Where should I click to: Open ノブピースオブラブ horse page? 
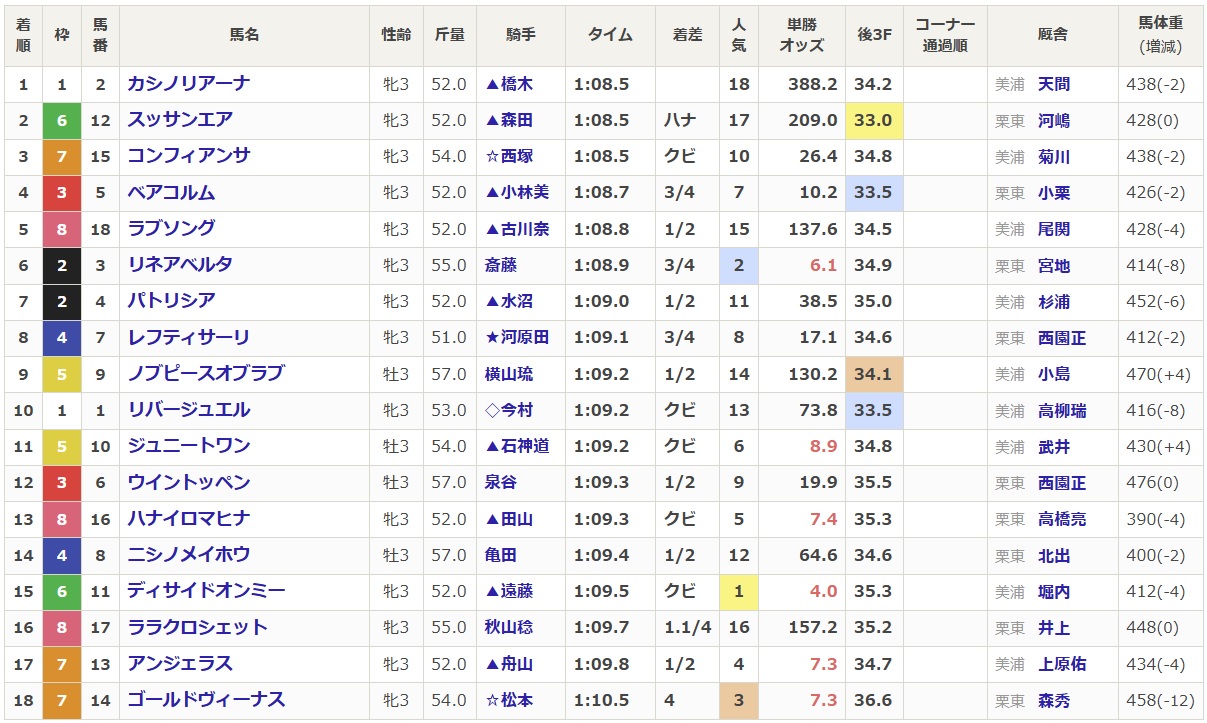click(206, 374)
